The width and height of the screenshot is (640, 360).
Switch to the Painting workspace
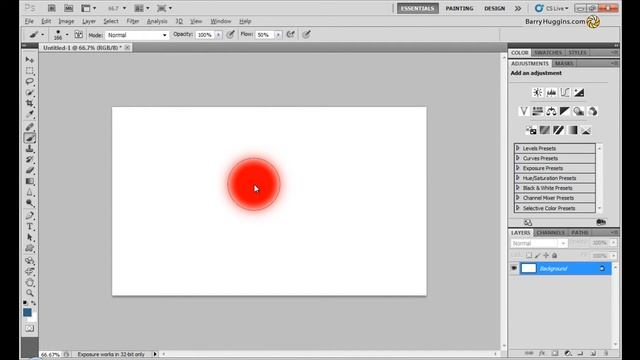click(x=459, y=8)
